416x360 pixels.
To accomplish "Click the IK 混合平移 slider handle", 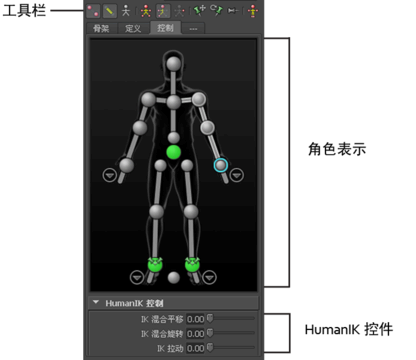I will [x=210, y=318].
